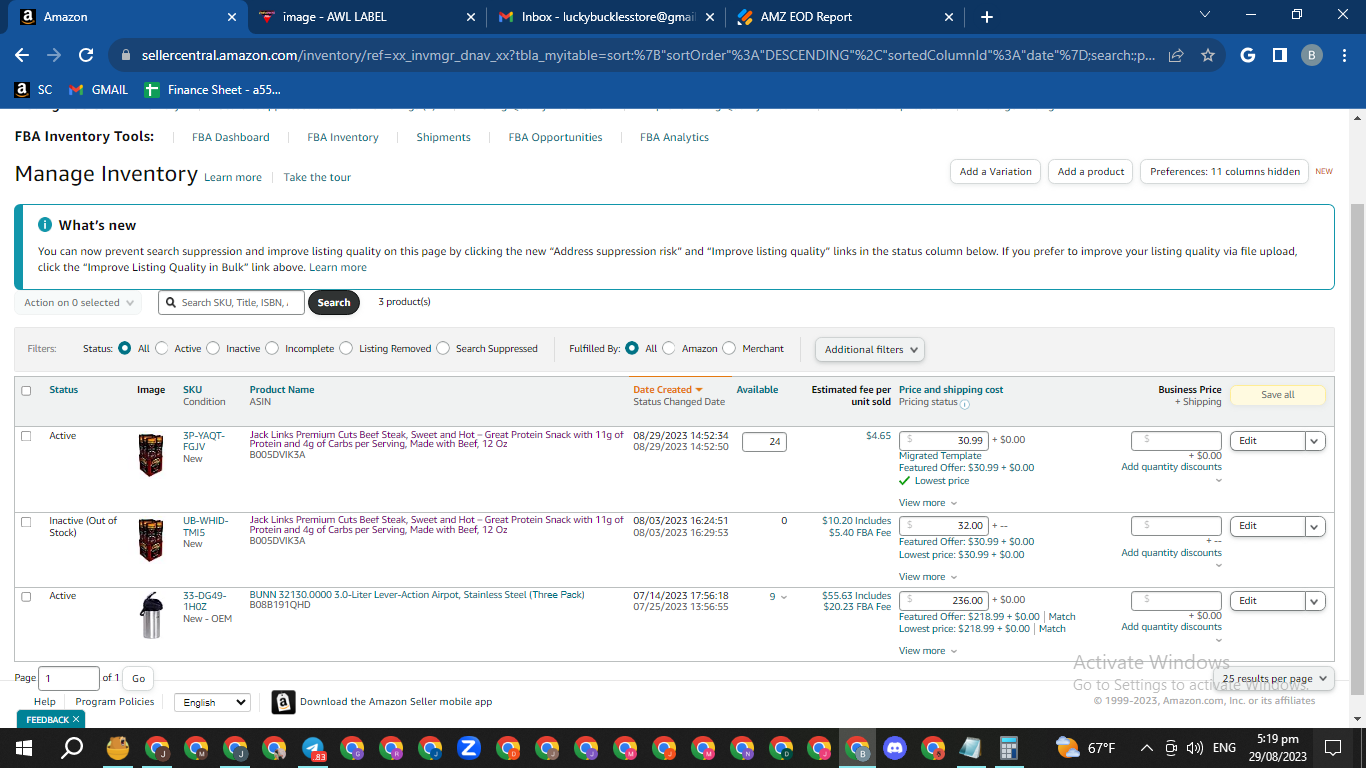Go back using the browser back arrow
The height and width of the screenshot is (768, 1366).
pyautogui.click(x=22, y=56)
